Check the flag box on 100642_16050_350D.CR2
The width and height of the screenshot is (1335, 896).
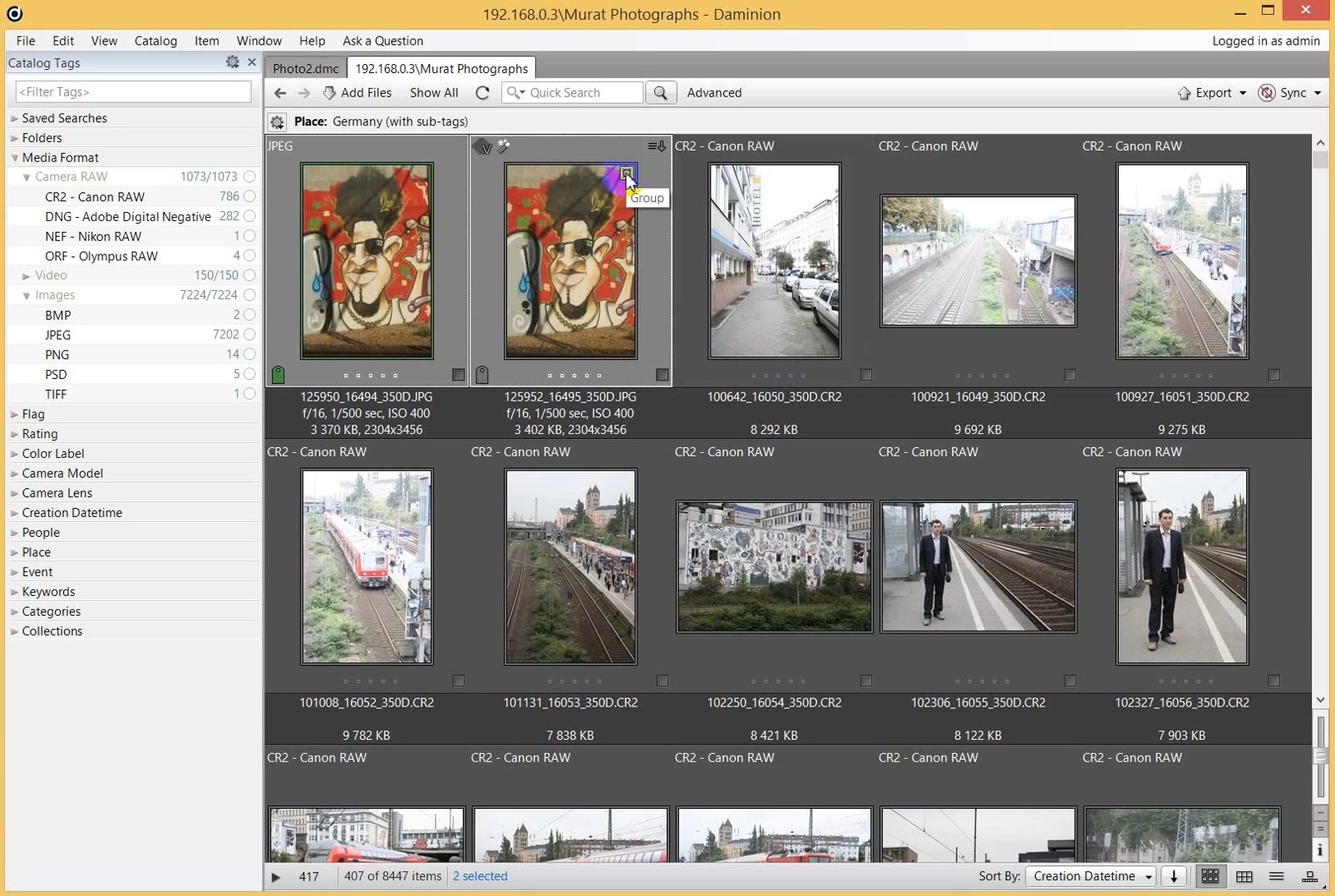pos(866,375)
